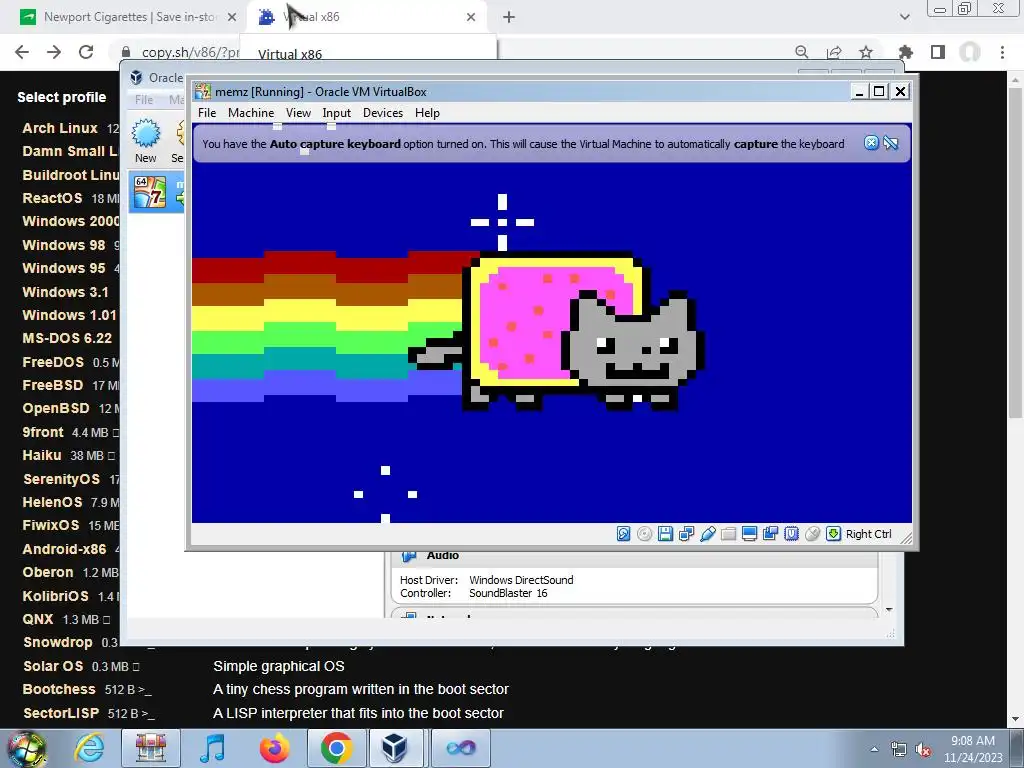Bookmark this page with the star icon
Viewport: 1024px width, 768px height.
tap(866, 52)
